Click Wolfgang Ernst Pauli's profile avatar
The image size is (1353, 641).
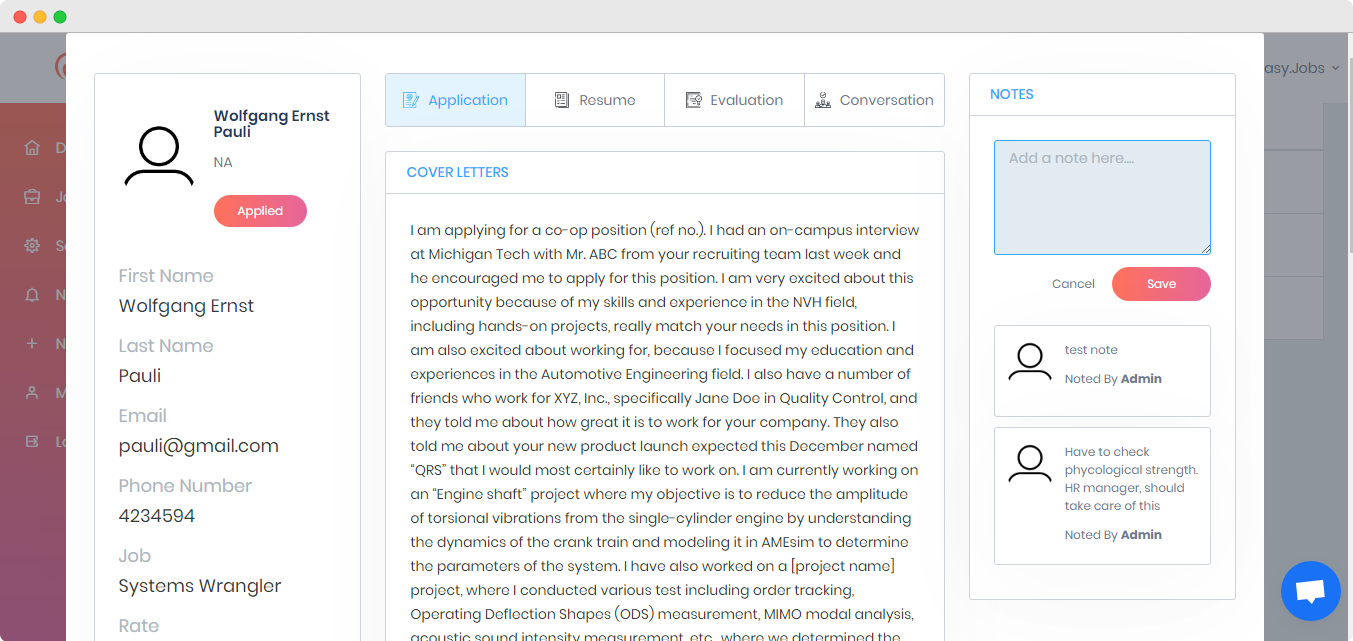[159, 156]
